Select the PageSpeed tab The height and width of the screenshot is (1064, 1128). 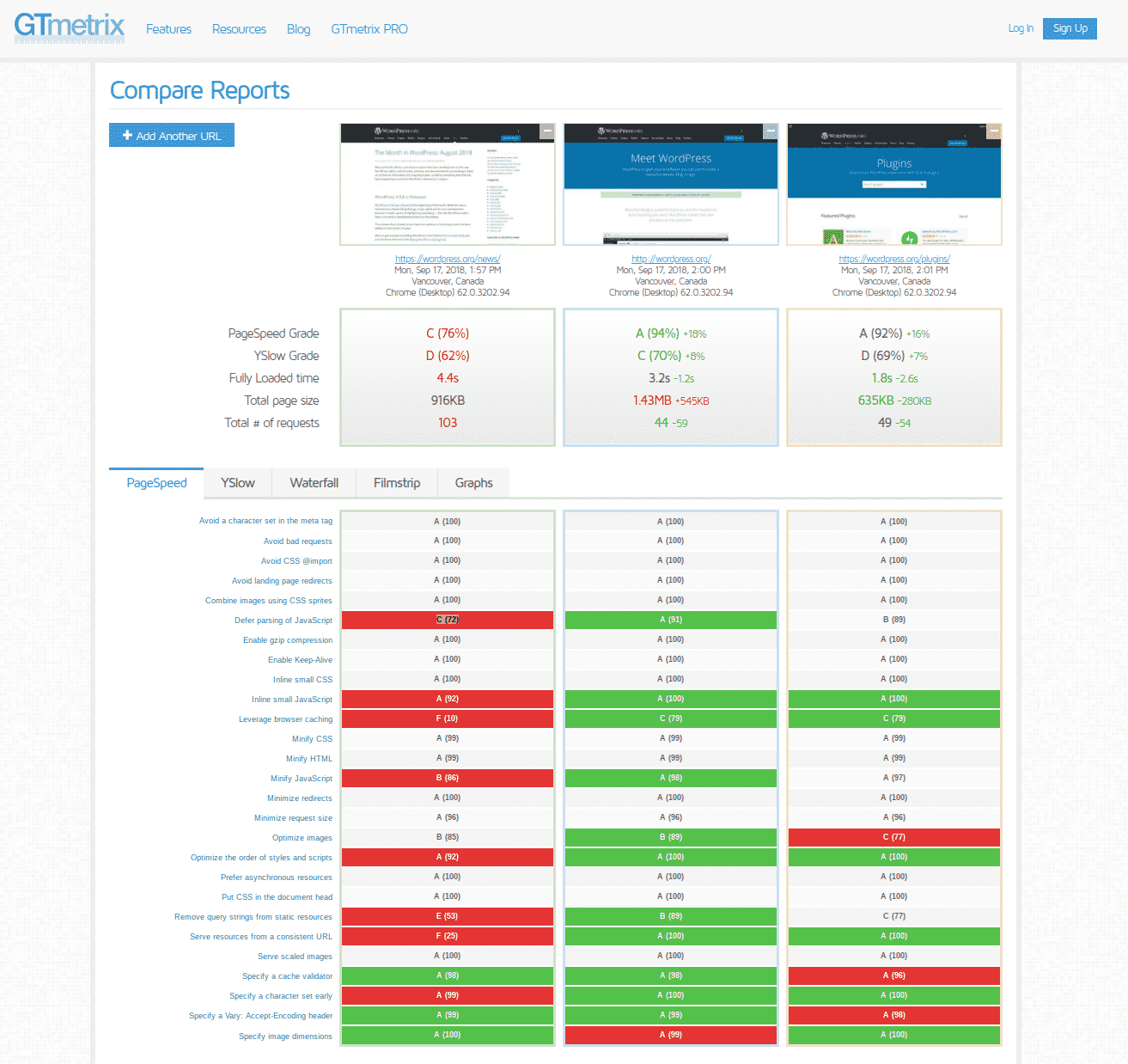pyautogui.click(x=156, y=483)
